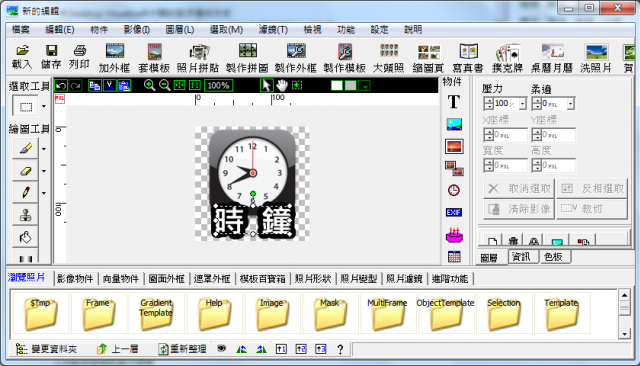
Task: Click the 上一層 up-level button
Action: (x=118, y=349)
